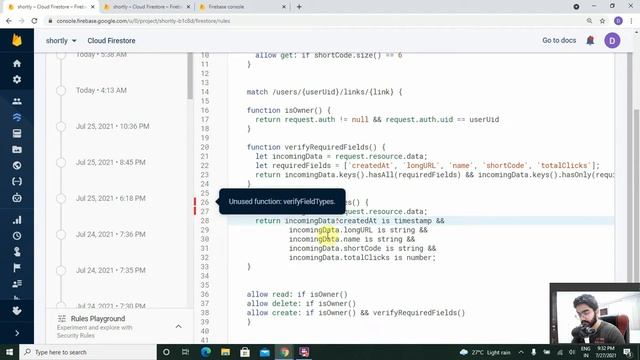Screen dimensions: 640x360
Task: Click 'incomingData.longURL is string' line
Action: pos(358,230)
